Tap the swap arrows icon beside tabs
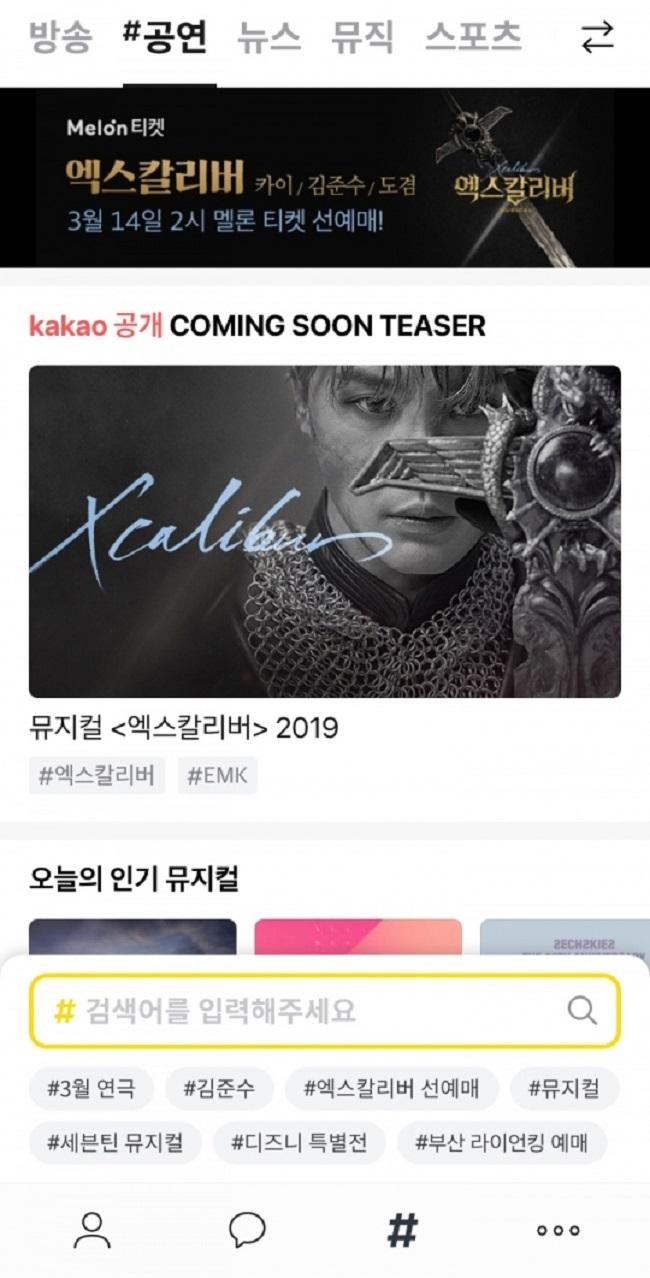 pos(597,38)
